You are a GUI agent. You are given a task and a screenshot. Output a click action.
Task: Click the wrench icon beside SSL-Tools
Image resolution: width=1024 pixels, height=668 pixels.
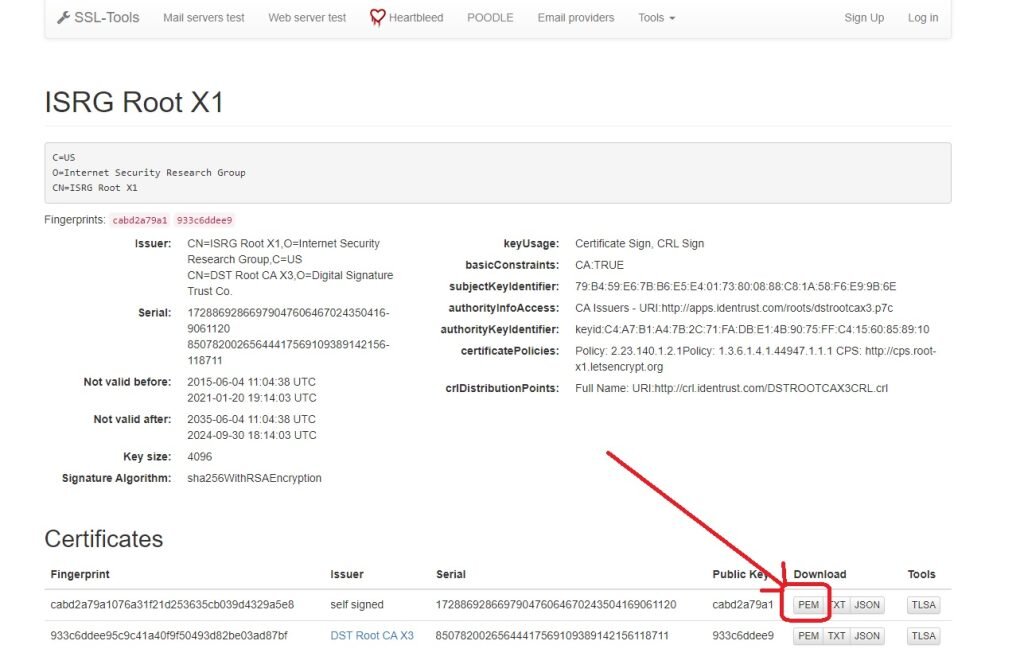(x=63, y=18)
